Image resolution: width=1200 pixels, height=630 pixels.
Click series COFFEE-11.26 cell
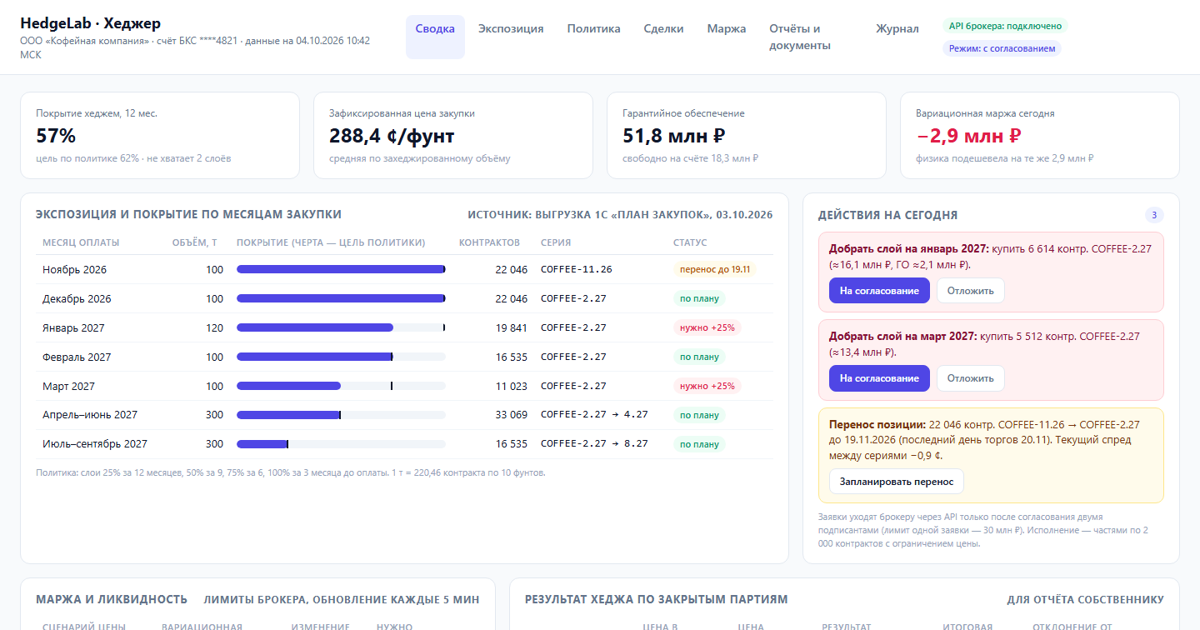(576, 270)
